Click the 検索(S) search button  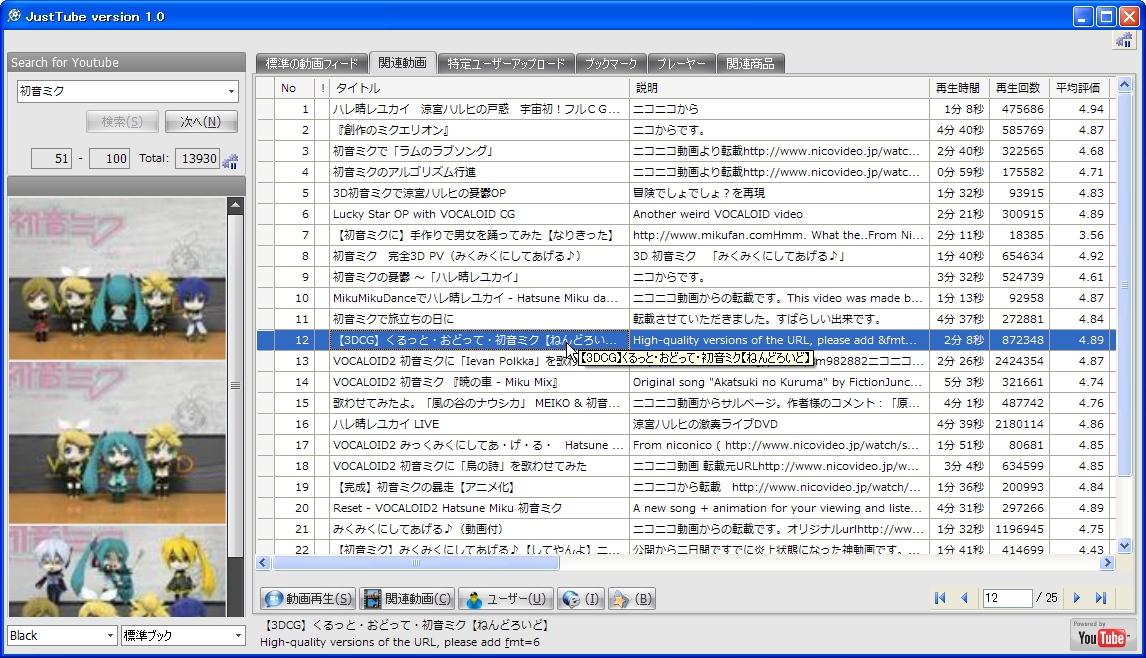point(122,121)
